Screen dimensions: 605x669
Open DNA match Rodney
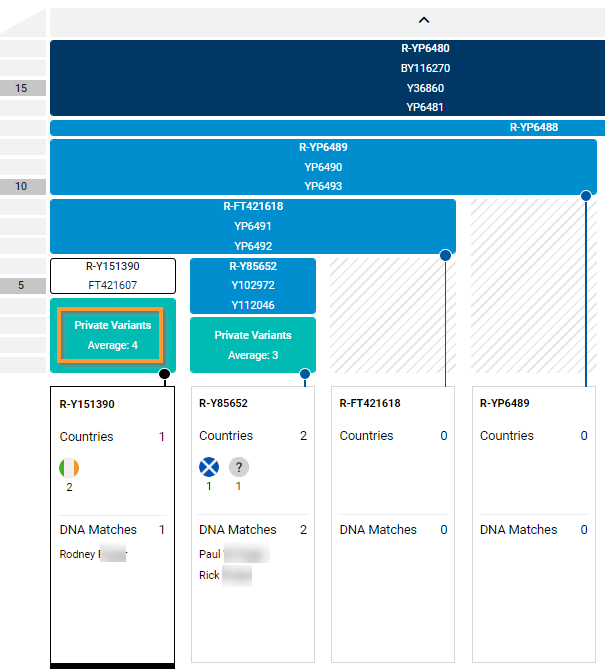pos(92,554)
